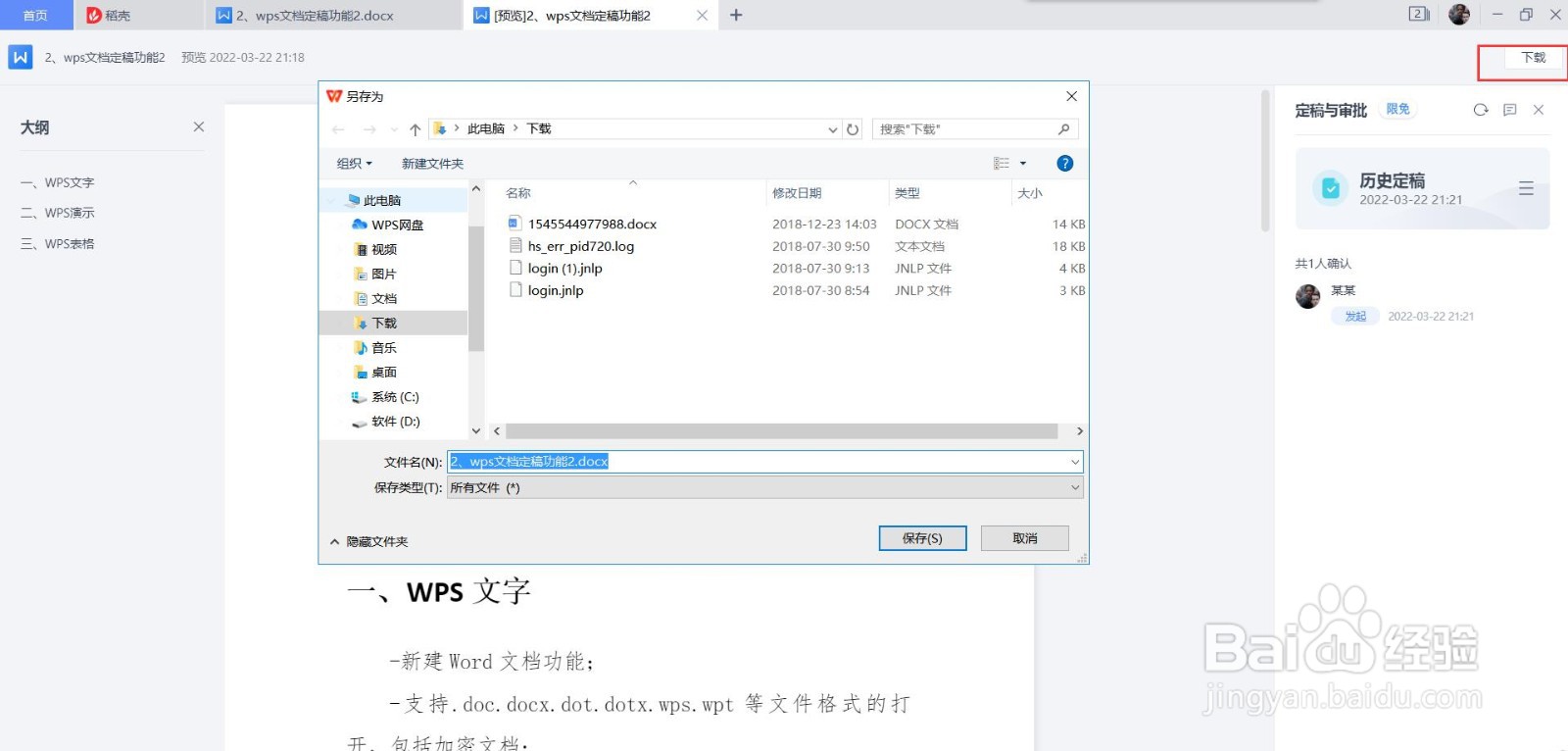
Task: Click the 保存(S) button
Action: pos(922,538)
